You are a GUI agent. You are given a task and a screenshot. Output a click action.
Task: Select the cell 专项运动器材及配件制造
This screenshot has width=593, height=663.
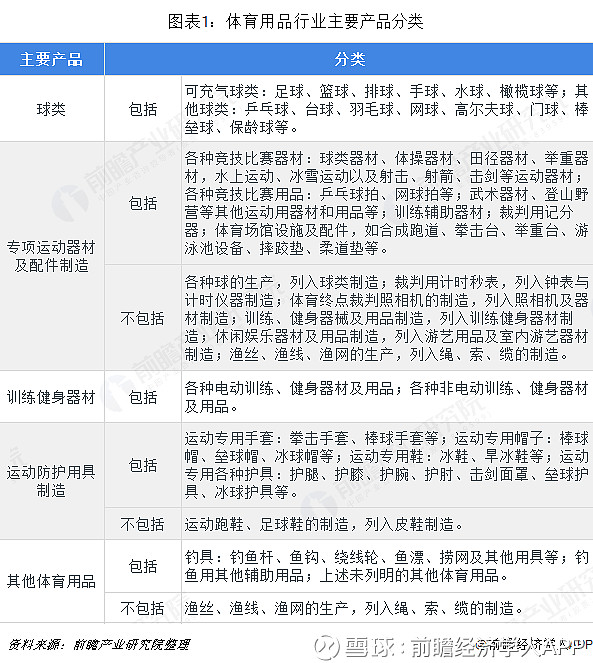click(52, 256)
